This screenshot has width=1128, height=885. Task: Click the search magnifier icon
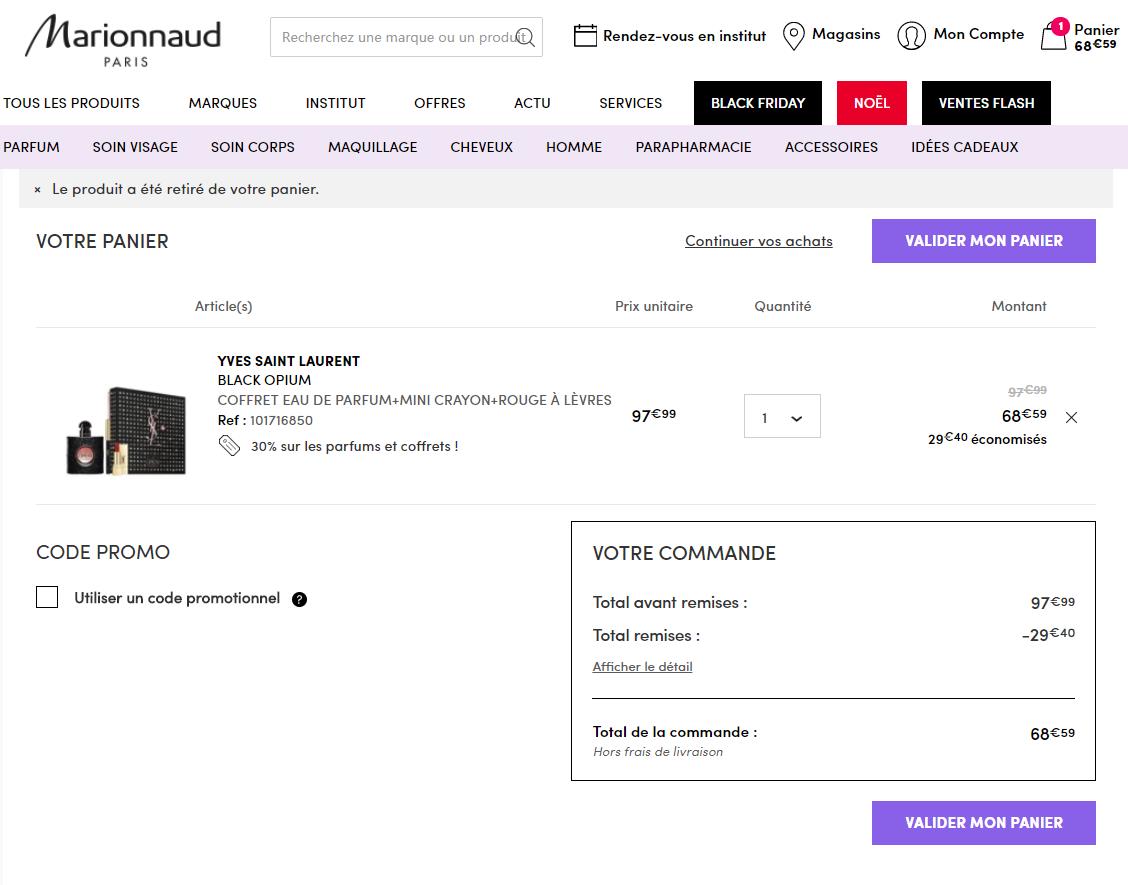click(x=526, y=38)
